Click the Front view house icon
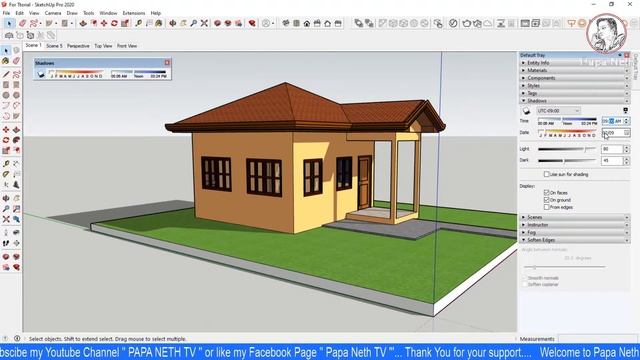640x360 pixels. coord(307,24)
